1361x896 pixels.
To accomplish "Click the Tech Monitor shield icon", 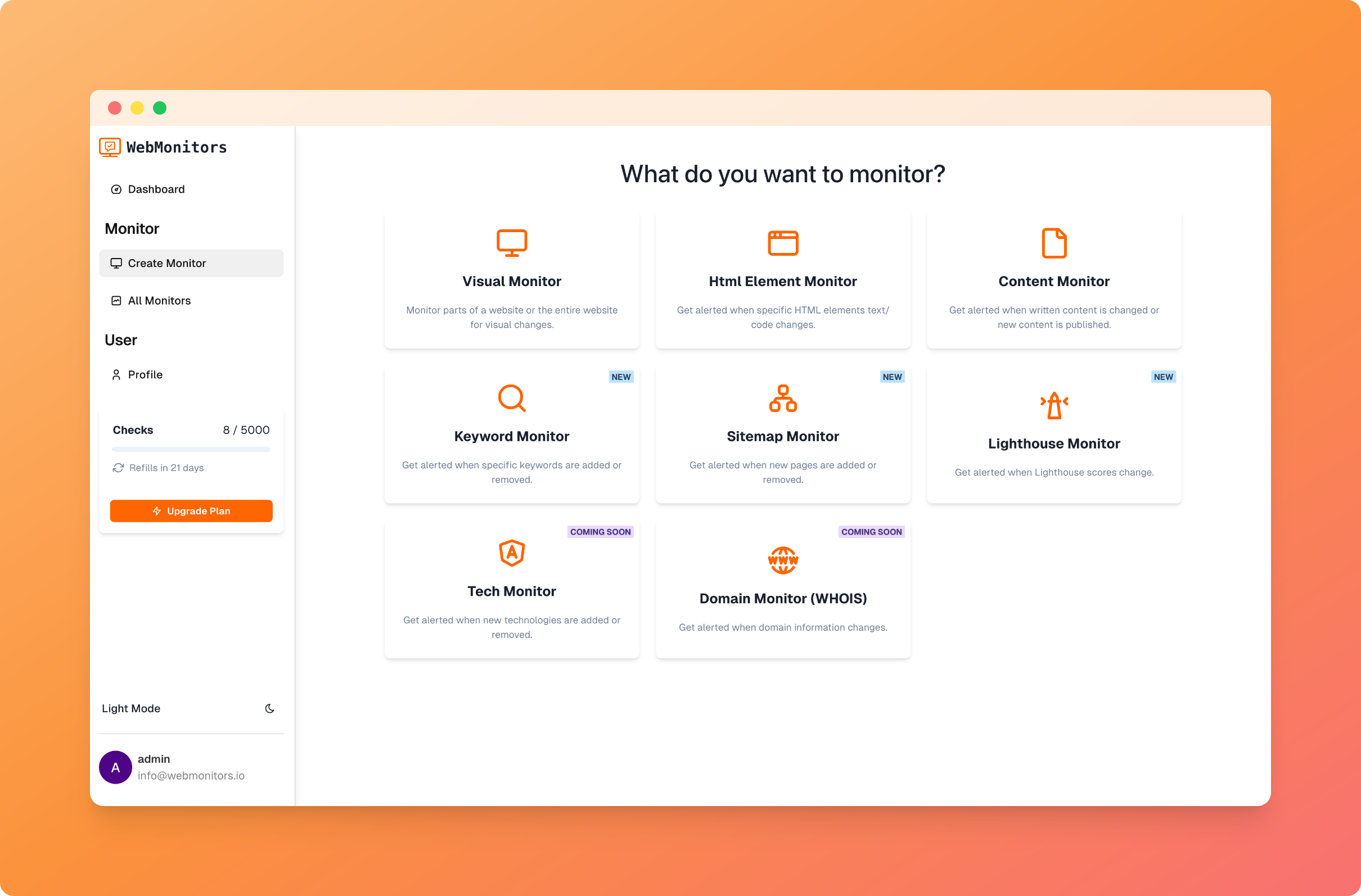I will click(x=512, y=553).
